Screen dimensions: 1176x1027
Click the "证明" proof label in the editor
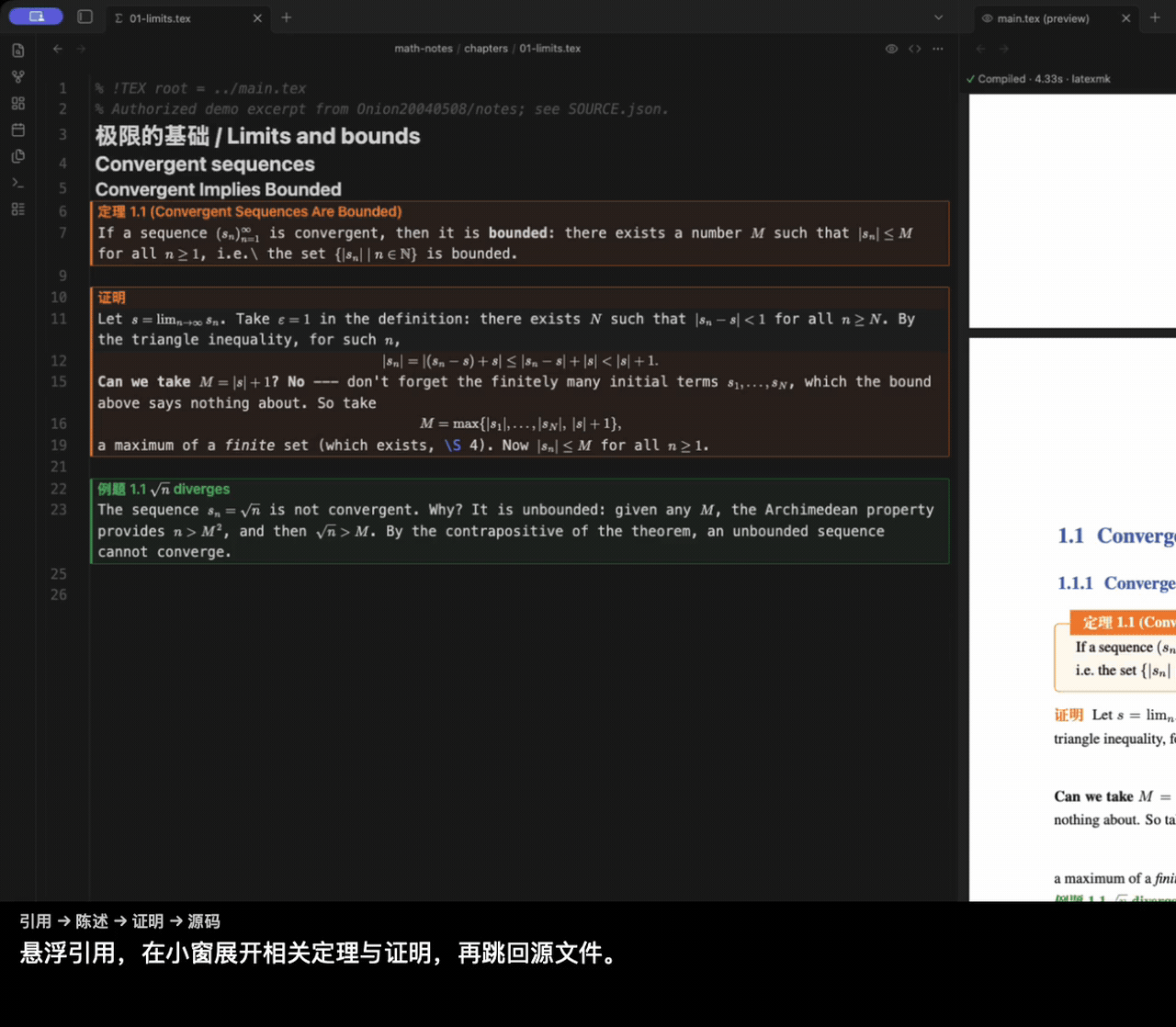[x=111, y=298]
